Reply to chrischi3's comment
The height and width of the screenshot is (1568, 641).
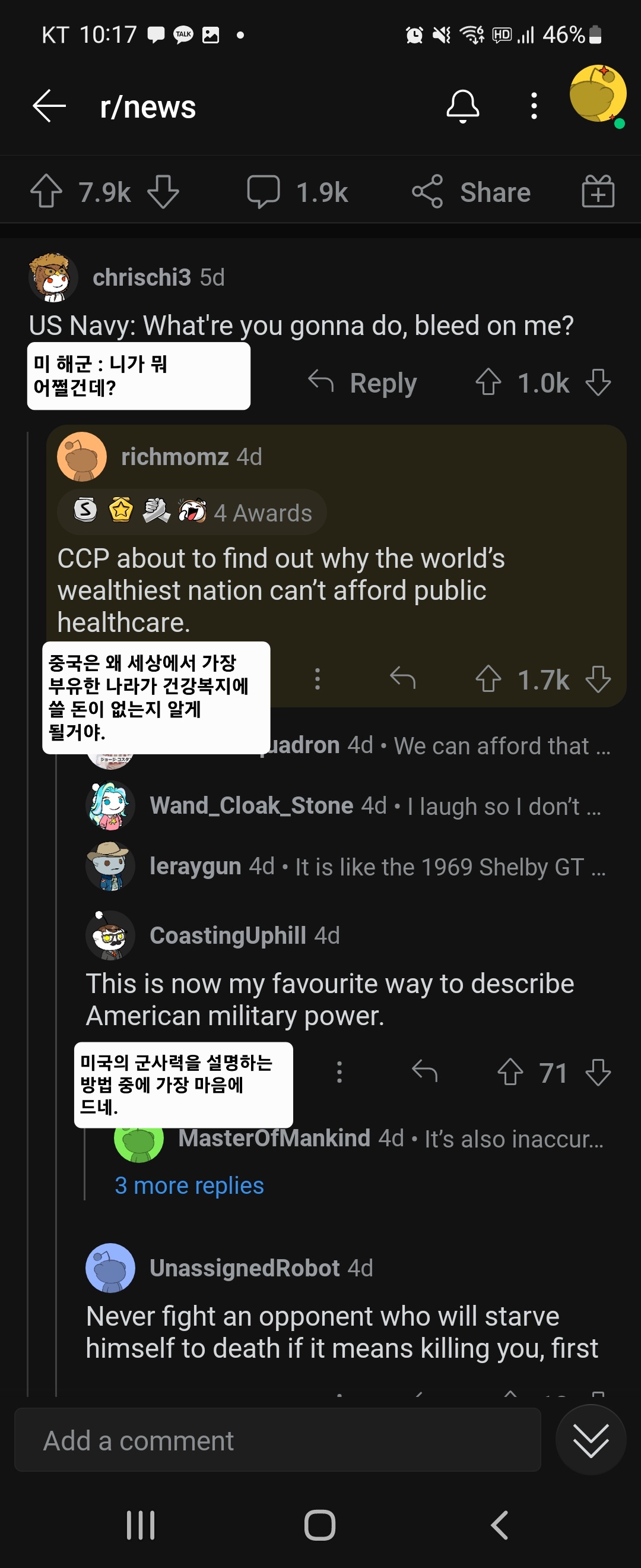(363, 383)
